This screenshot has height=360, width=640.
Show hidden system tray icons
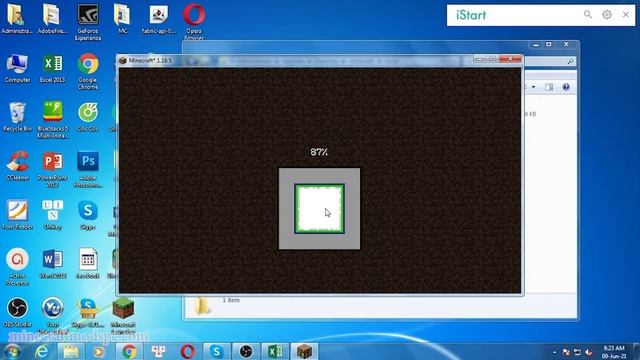(x=554, y=352)
